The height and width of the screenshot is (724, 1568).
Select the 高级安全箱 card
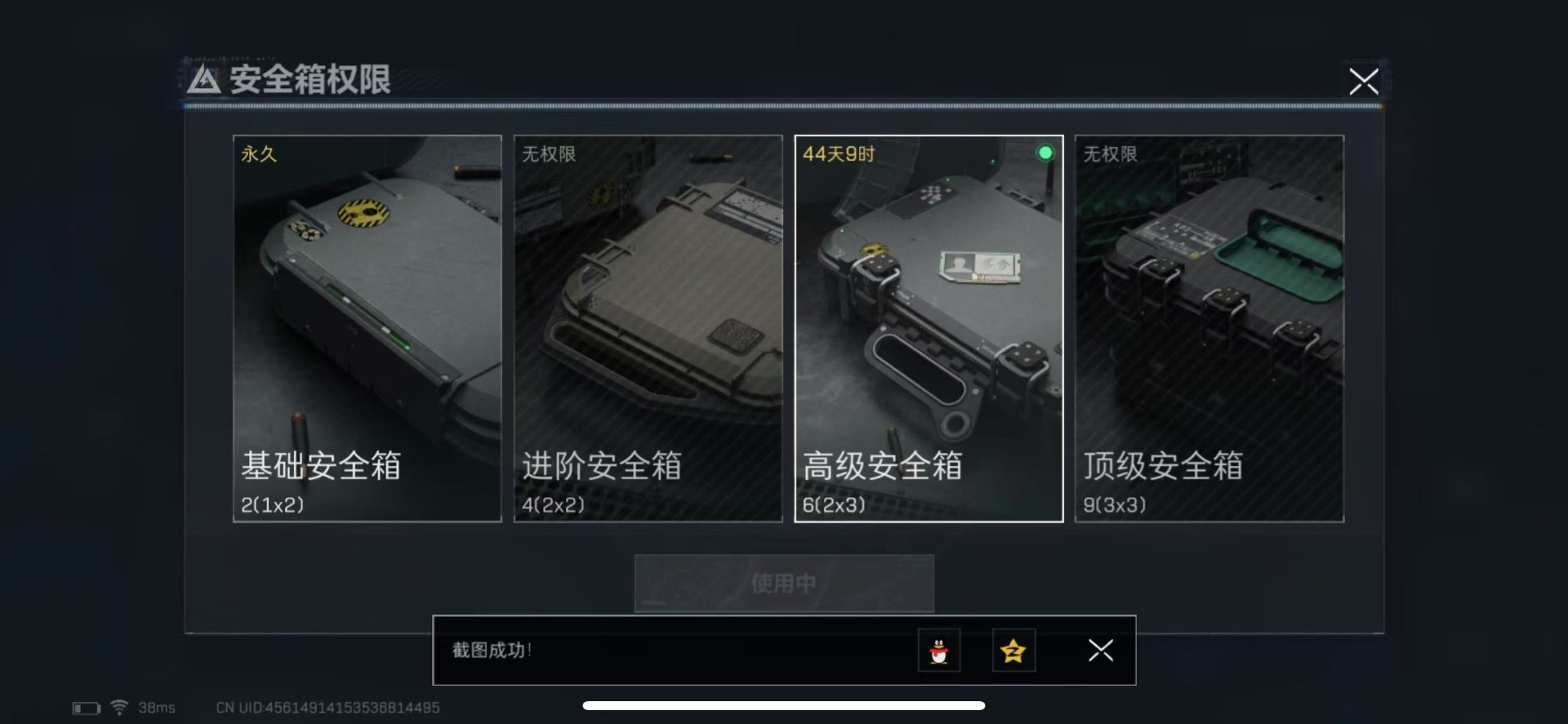tap(929, 328)
